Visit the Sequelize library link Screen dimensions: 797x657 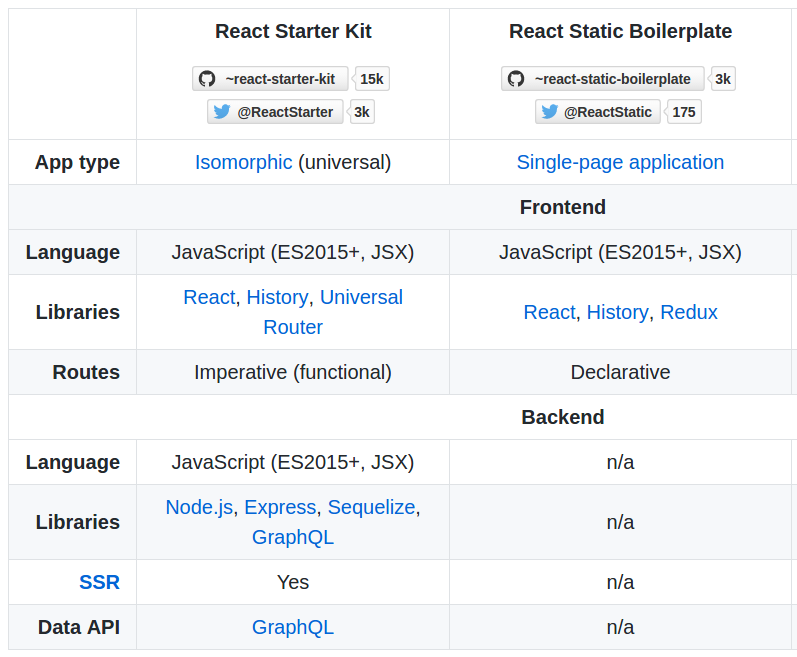coord(371,507)
